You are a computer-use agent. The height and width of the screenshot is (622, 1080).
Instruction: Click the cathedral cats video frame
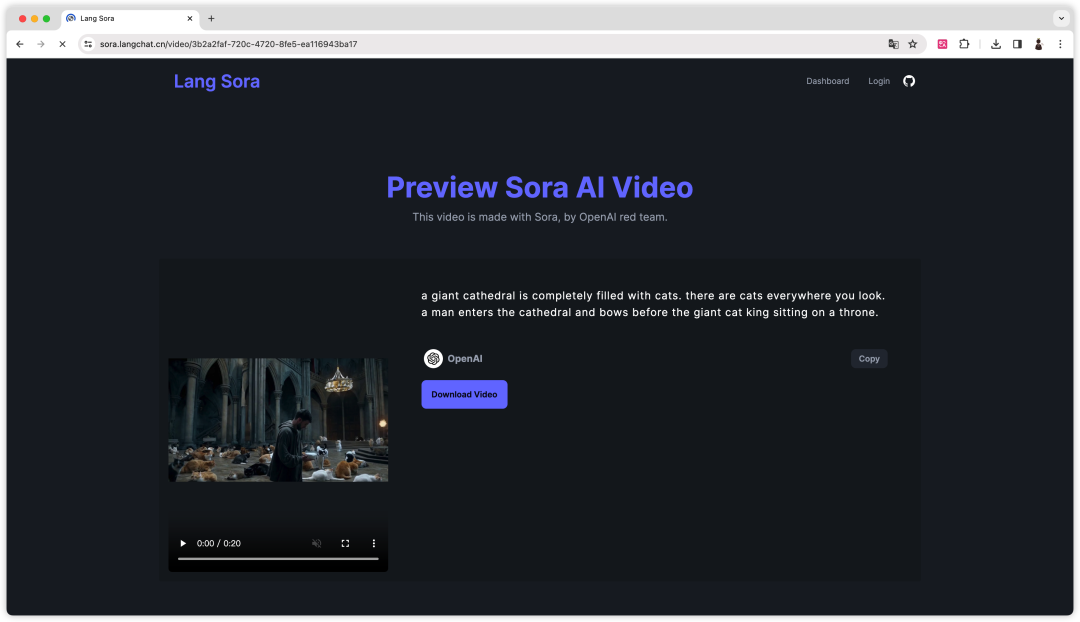(x=278, y=419)
